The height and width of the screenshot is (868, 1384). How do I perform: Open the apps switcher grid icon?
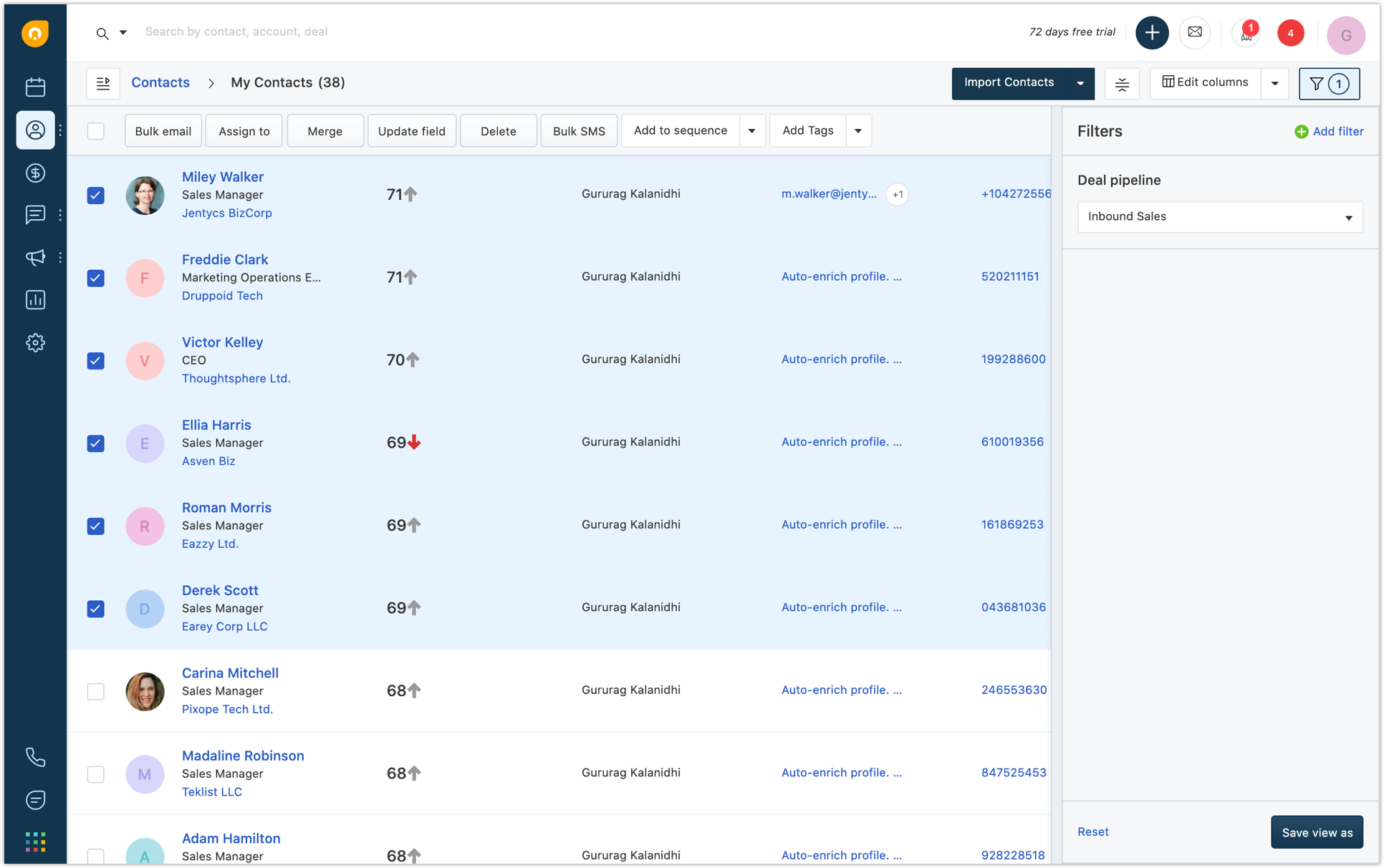pyautogui.click(x=35, y=842)
